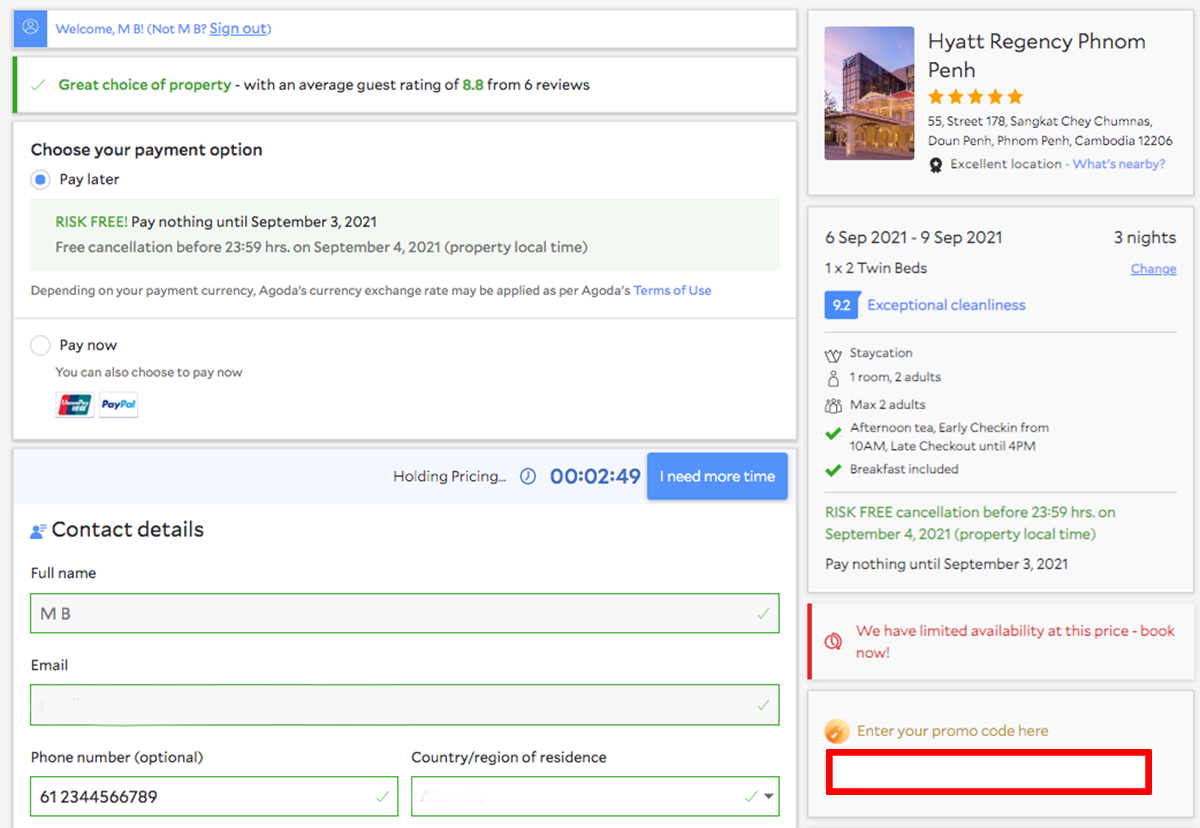Click the user profile icon
1200x828 pixels.
pyautogui.click(x=30, y=28)
